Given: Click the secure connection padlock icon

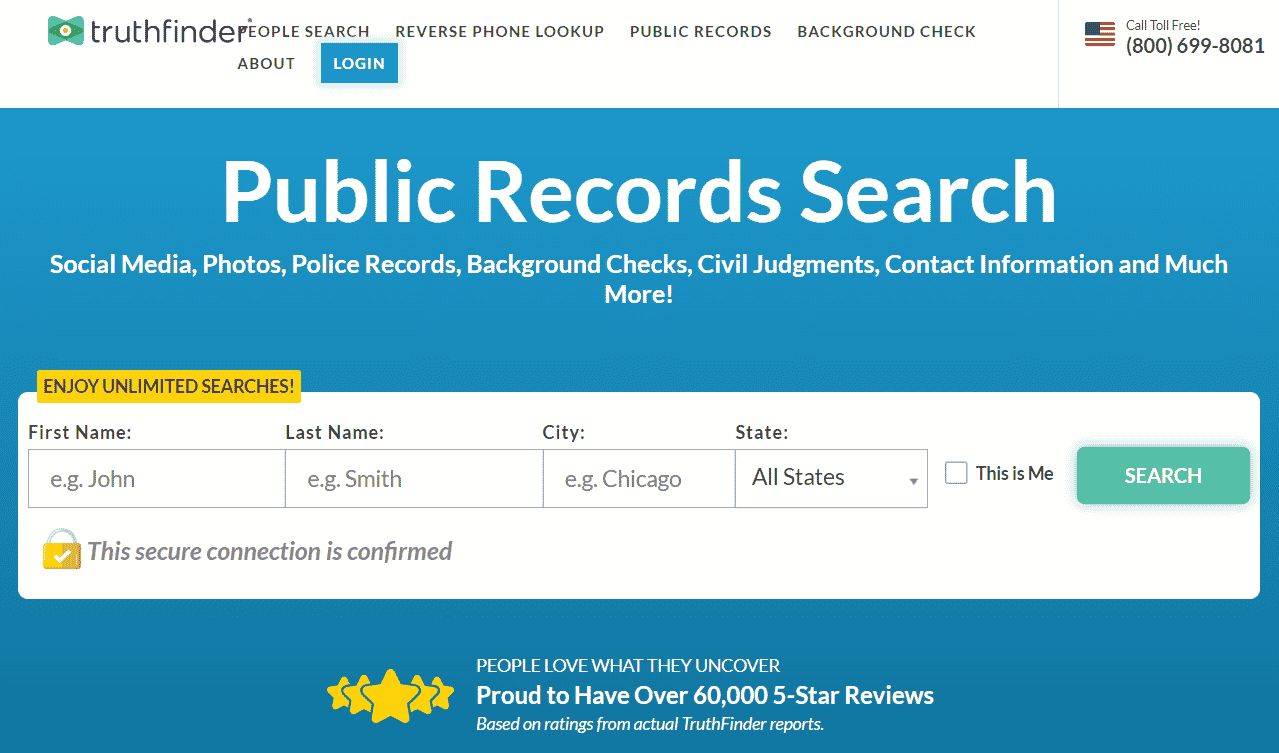Looking at the screenshot, I should [x=61, y=550].
